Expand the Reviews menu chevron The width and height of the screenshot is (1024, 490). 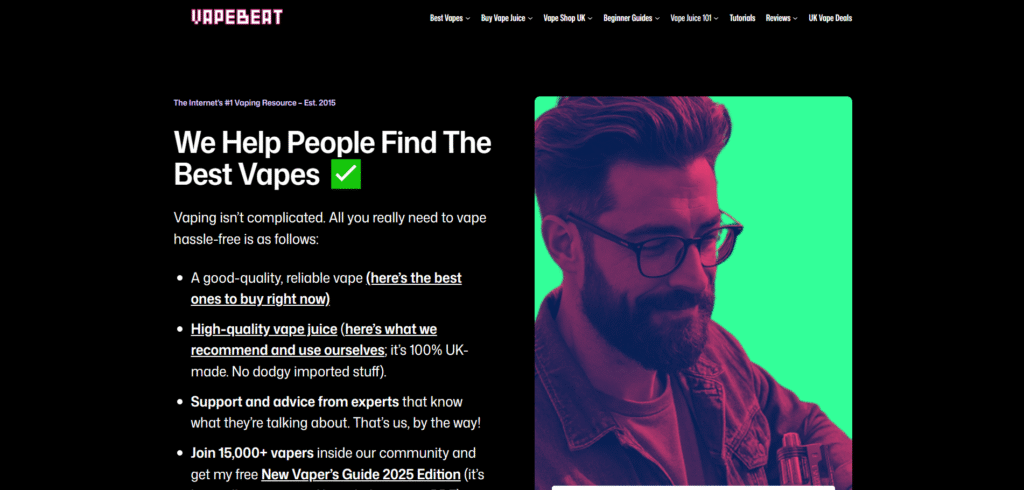click(x=795, y=18)
